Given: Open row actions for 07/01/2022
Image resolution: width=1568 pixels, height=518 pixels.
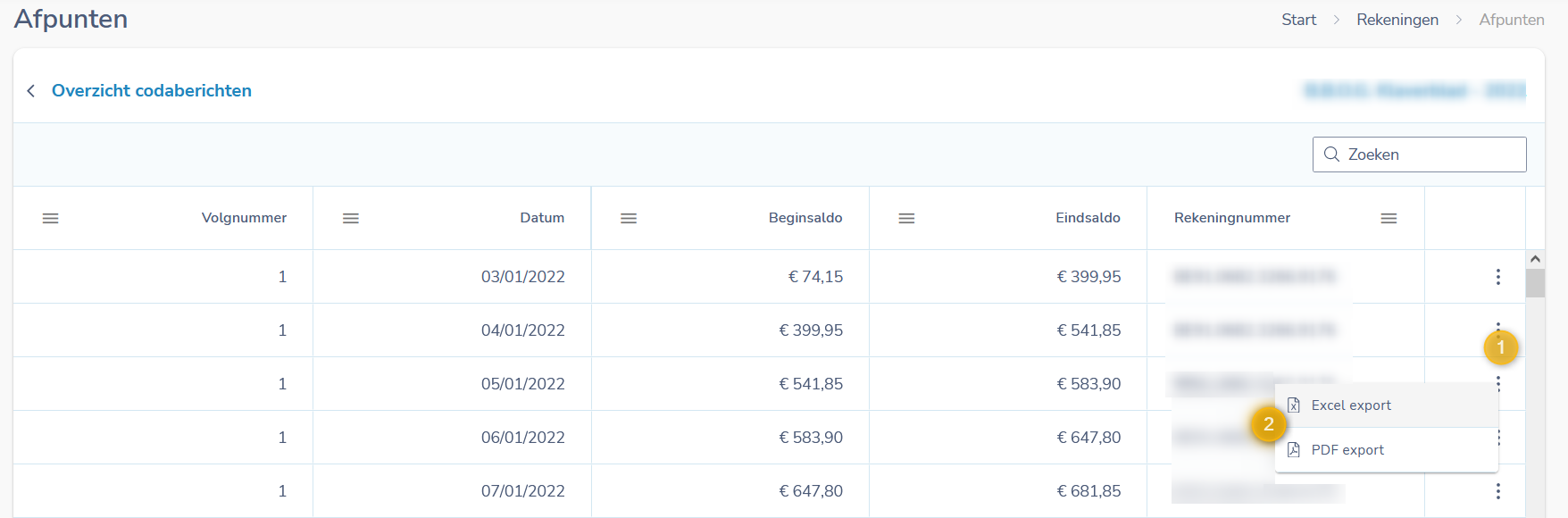Looking at the screenshot, I should click(x=1497, y=491).
